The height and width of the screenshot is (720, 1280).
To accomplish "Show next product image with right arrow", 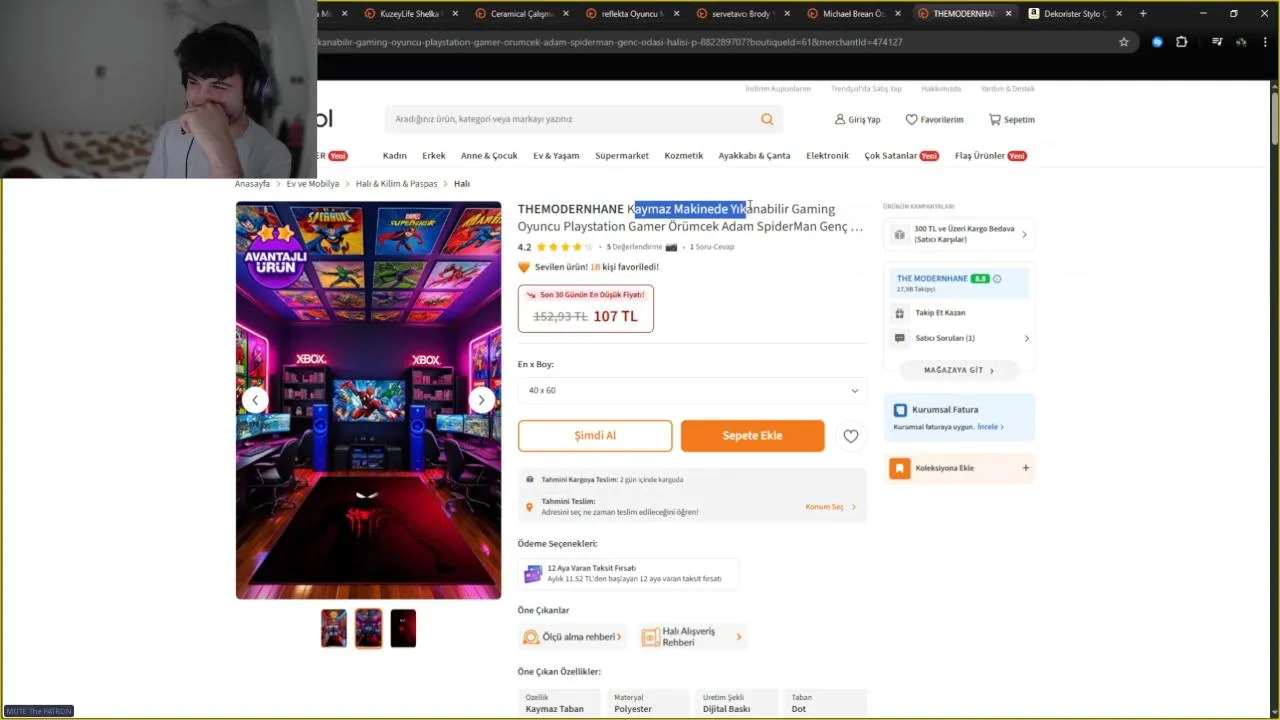I will (481, 400).
